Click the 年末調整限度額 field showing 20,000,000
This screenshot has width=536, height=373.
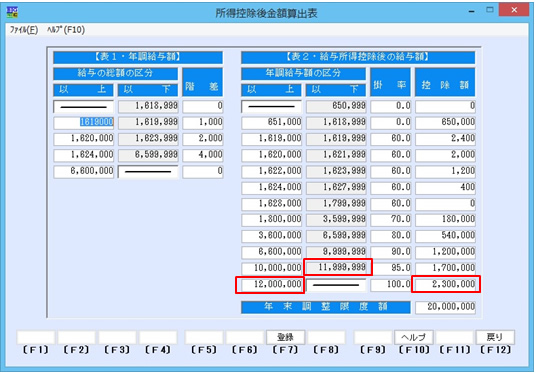pos(445,307)
